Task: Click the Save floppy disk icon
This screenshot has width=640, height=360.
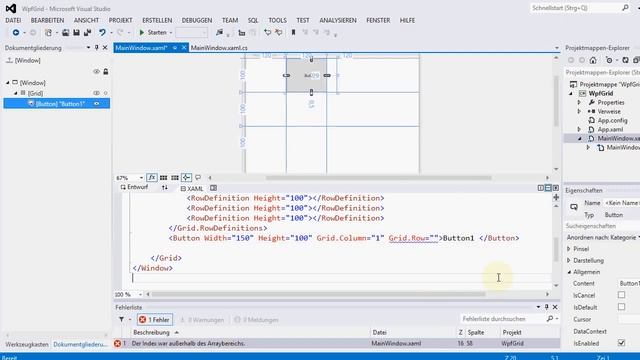Action: (76, 32)
